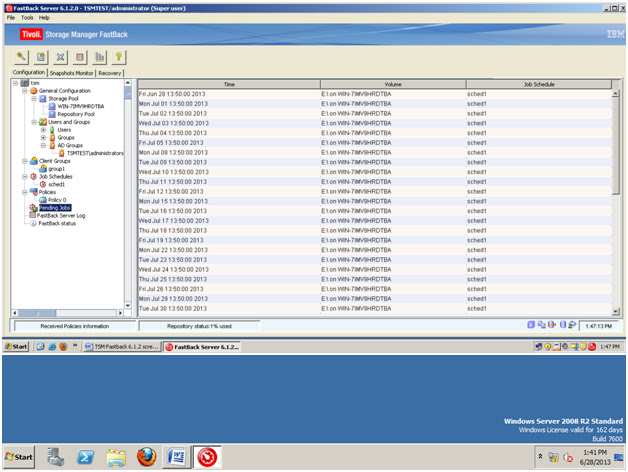
Task: Click the green network status bar icon
Action: click(572, 325)
